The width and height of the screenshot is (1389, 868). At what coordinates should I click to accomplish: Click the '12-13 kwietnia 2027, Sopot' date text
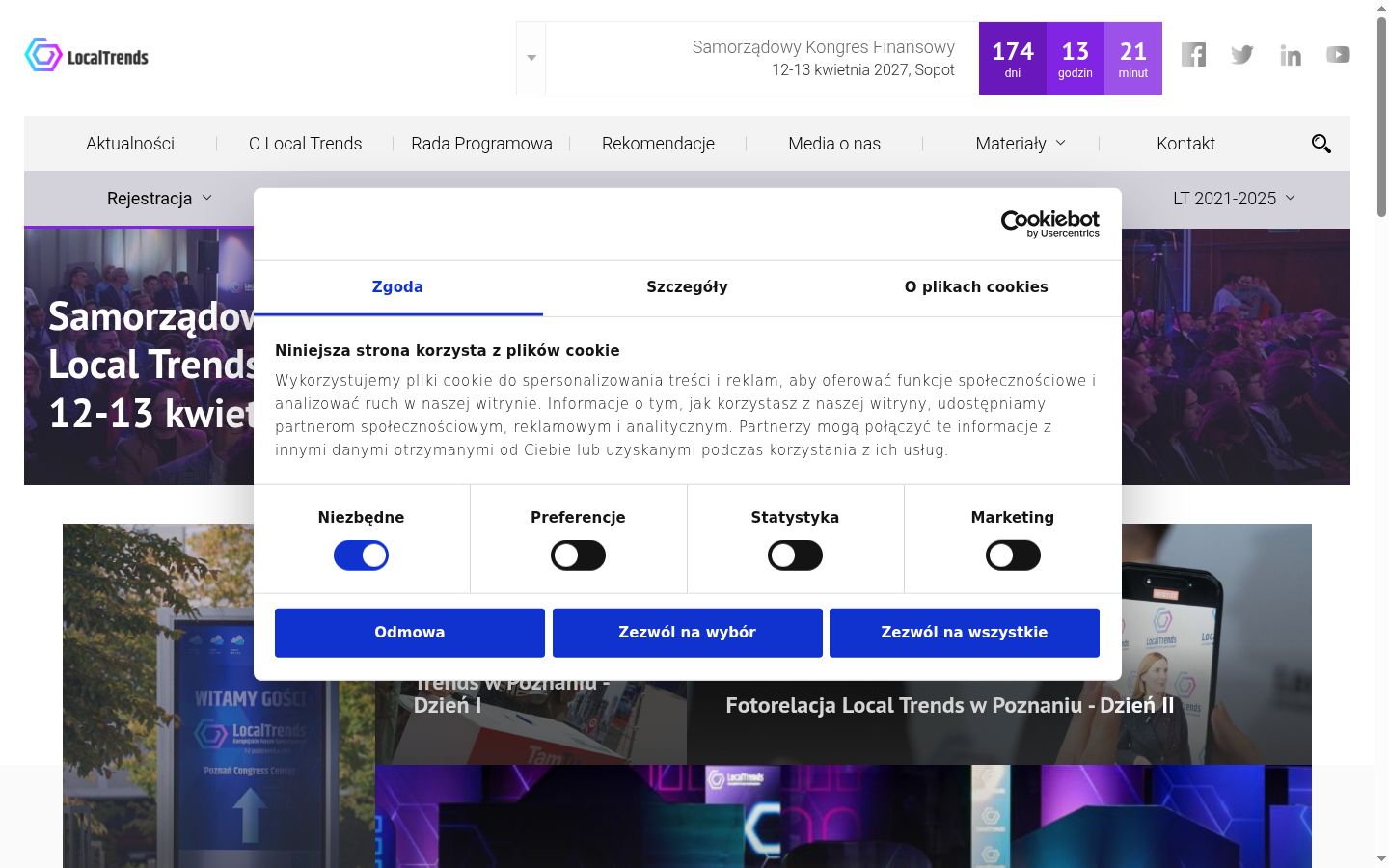point(863,70)
